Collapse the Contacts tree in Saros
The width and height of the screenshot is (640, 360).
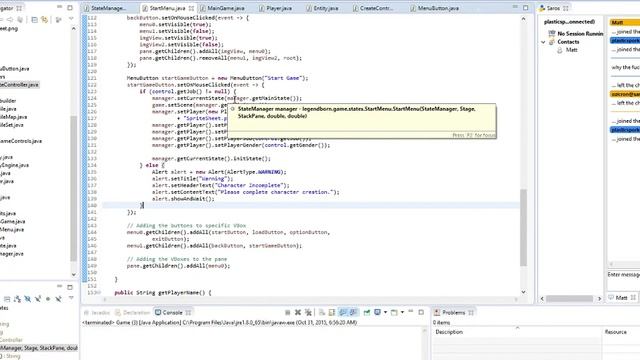pos(543,42)
